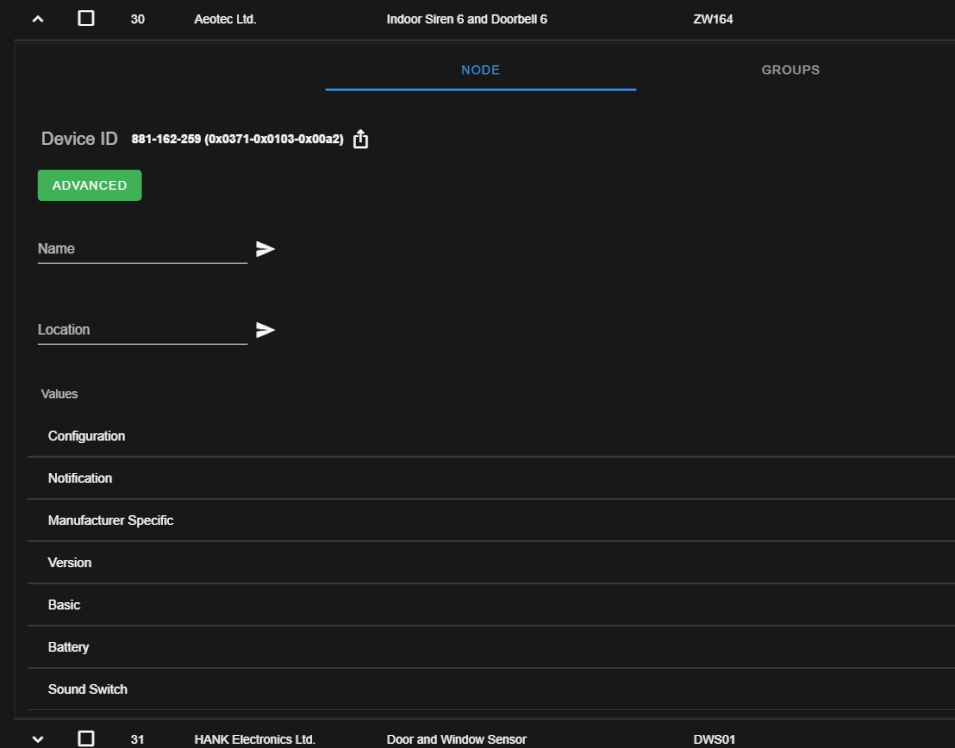Focus the Location input field

[141, 330]
